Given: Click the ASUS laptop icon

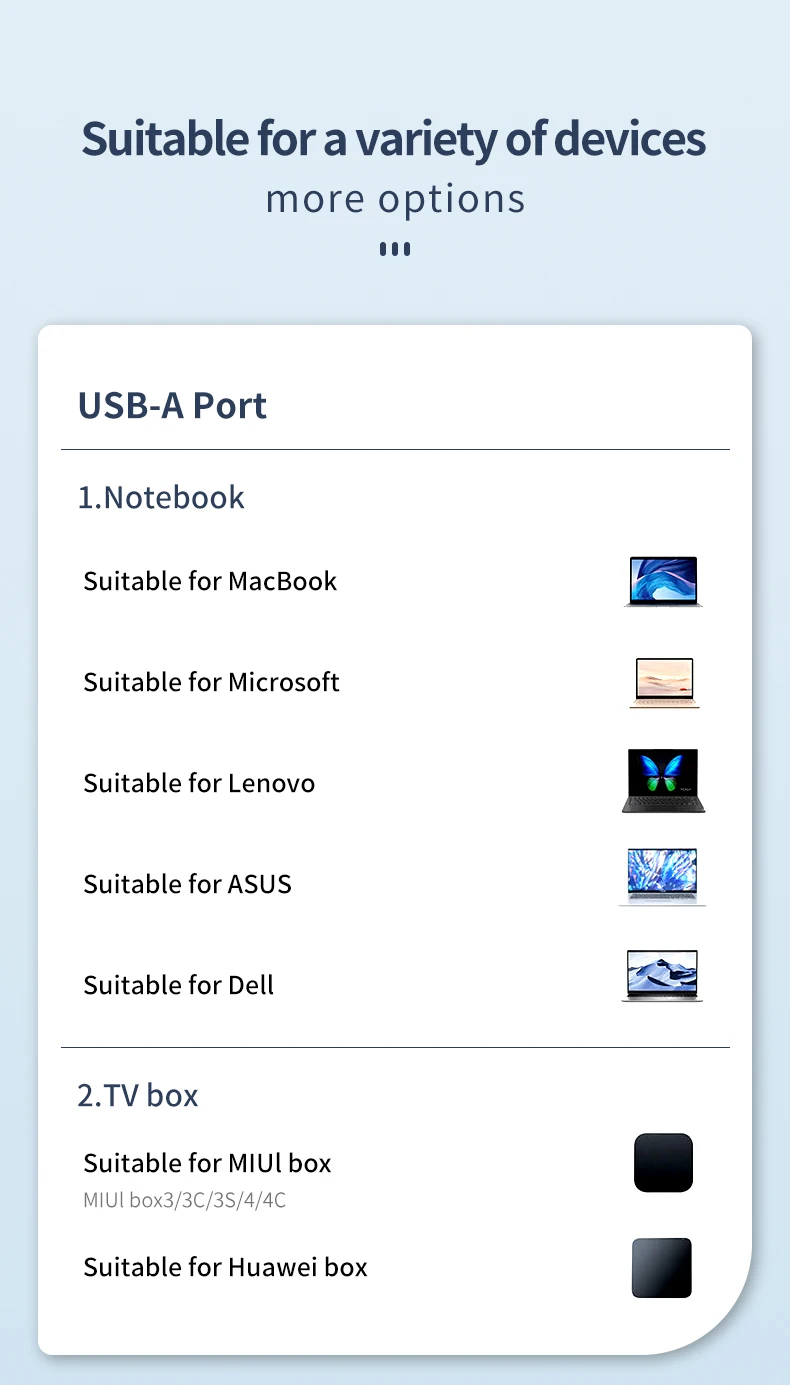Looking at the screenshot, I should pyautogui.click(x=662, y=877).
